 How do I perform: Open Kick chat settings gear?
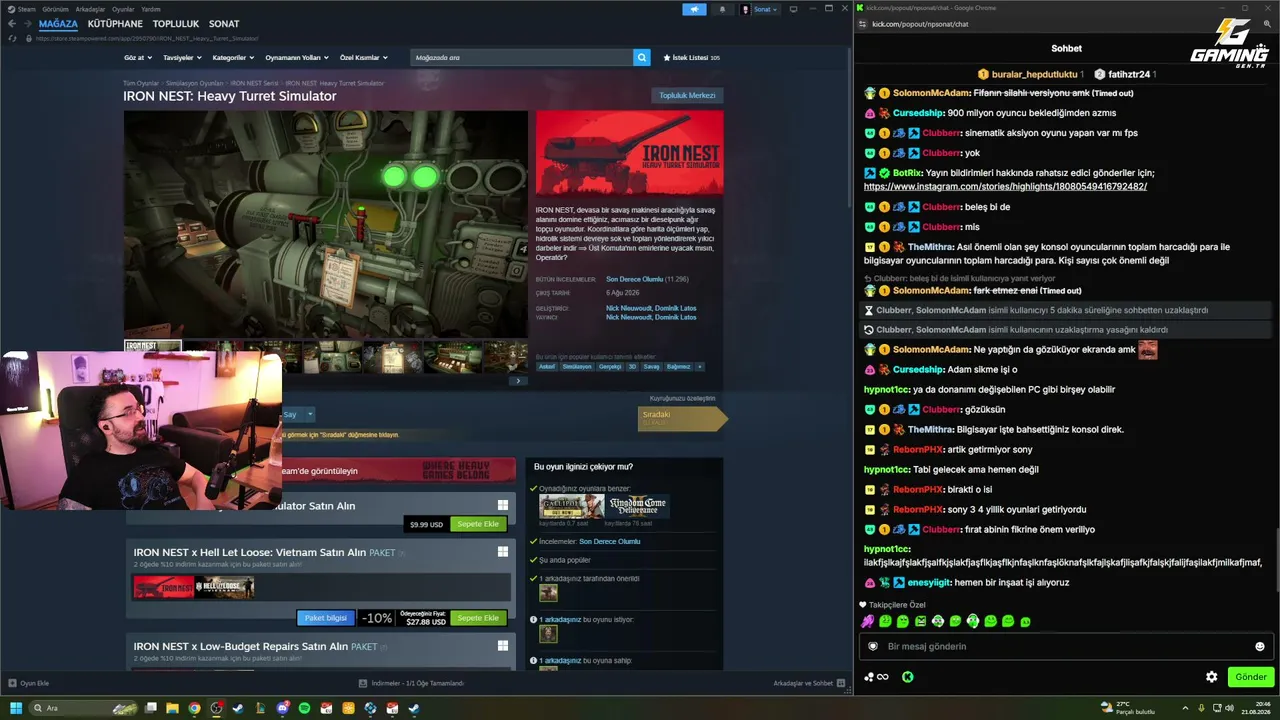[1211, 677]
